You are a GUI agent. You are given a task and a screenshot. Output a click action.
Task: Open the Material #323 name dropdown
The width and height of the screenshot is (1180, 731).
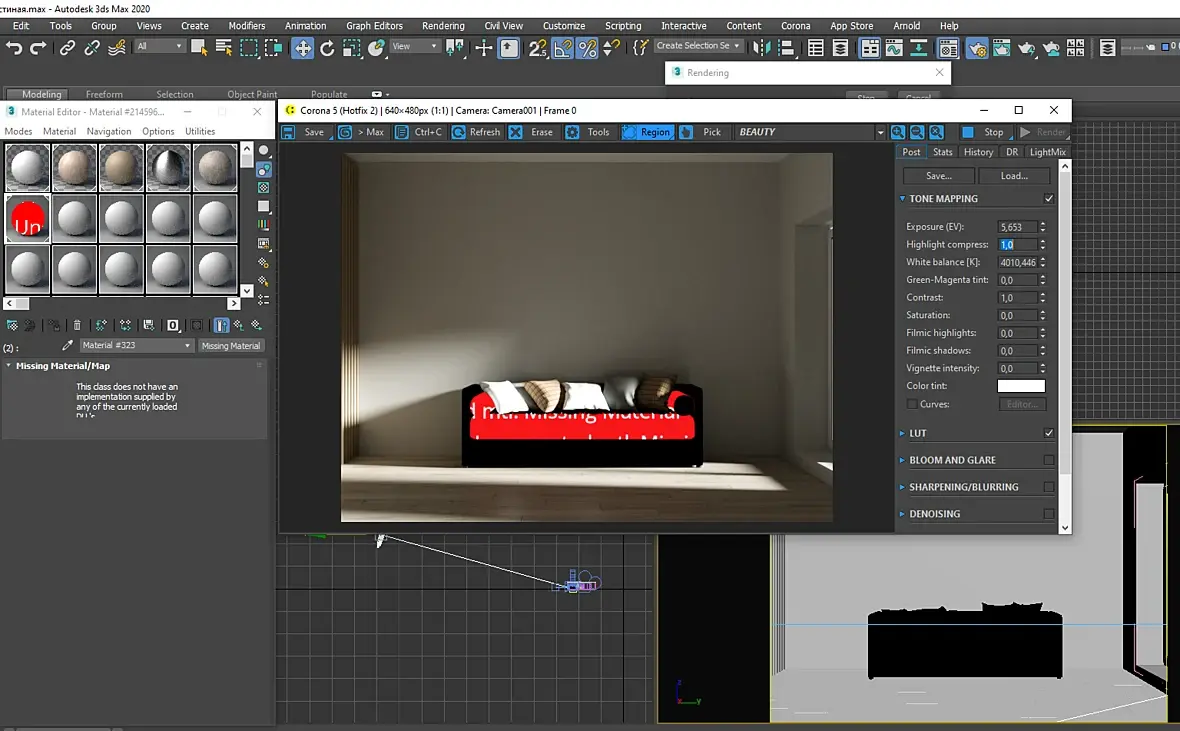(187, 346)
